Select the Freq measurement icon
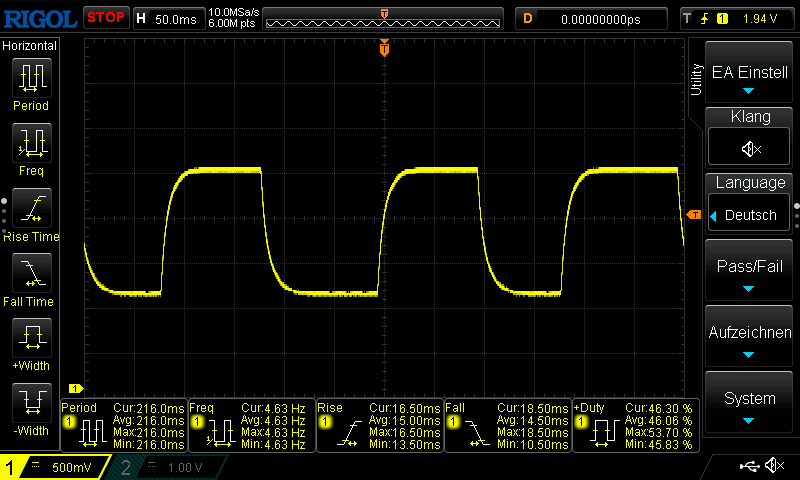Image resolution: width=800 pixels, height=480 pixels. (x=31, y=145)
